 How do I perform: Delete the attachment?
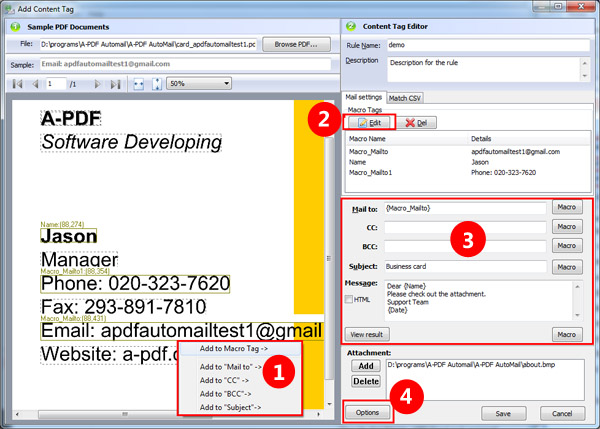pyautogui.click(x=366, y=381)
